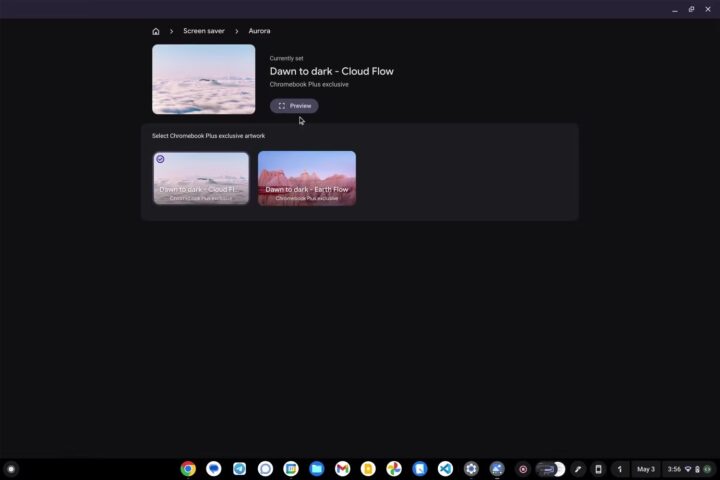Open the May 3 calendar date

(x=646, y=469)
